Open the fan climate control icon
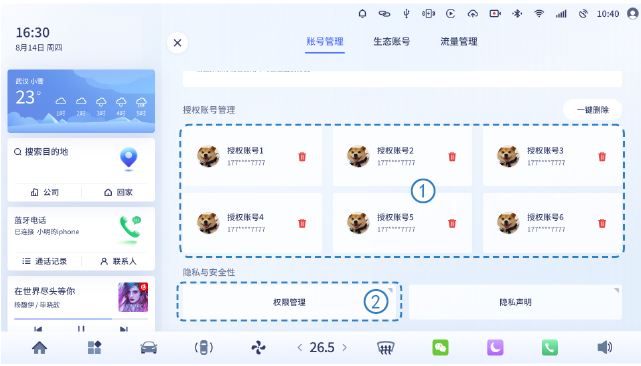641x366 pixels. [x=258, y=348]
